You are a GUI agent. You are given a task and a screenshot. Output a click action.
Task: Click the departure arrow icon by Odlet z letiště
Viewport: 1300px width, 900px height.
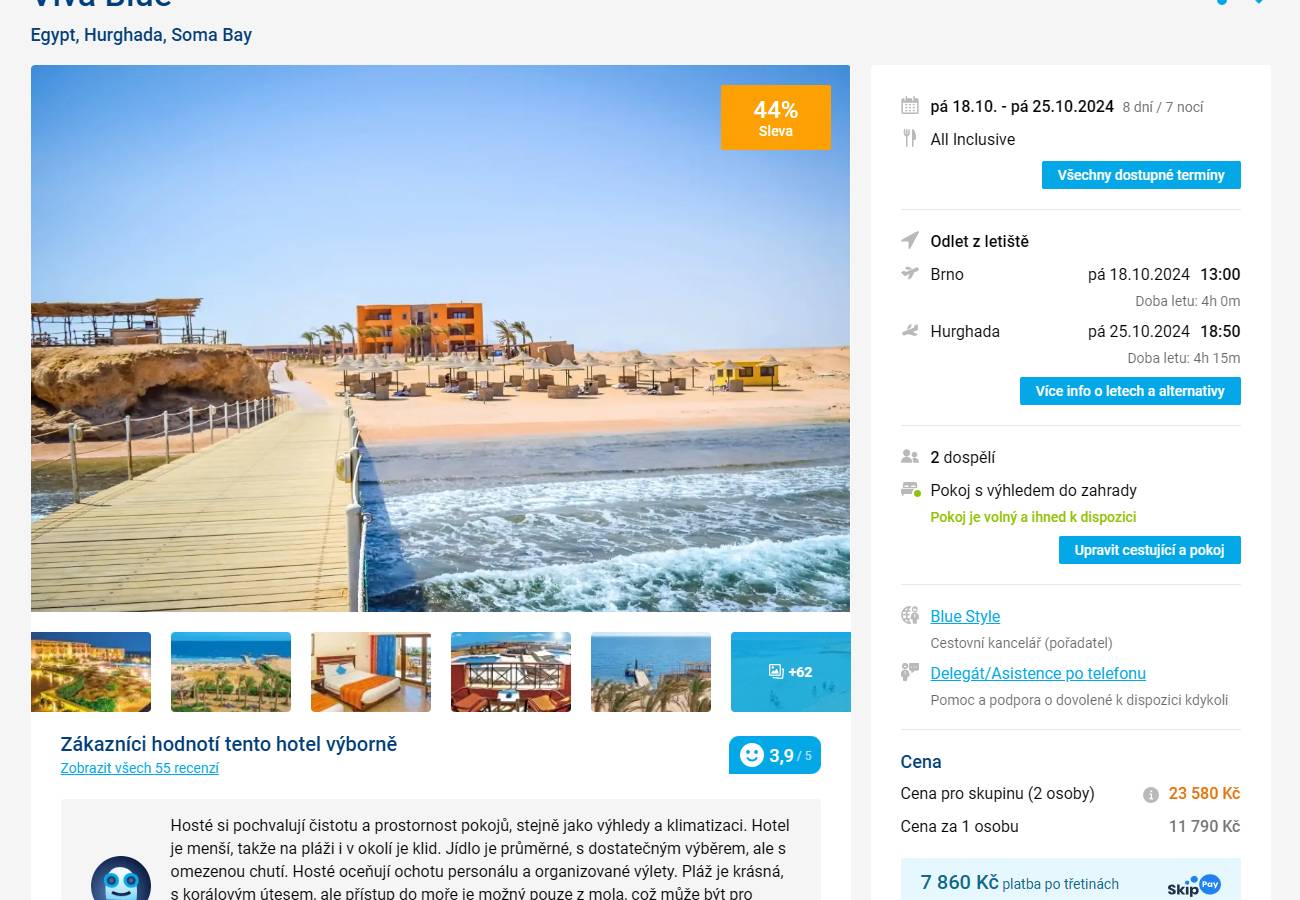click(909, 240)
